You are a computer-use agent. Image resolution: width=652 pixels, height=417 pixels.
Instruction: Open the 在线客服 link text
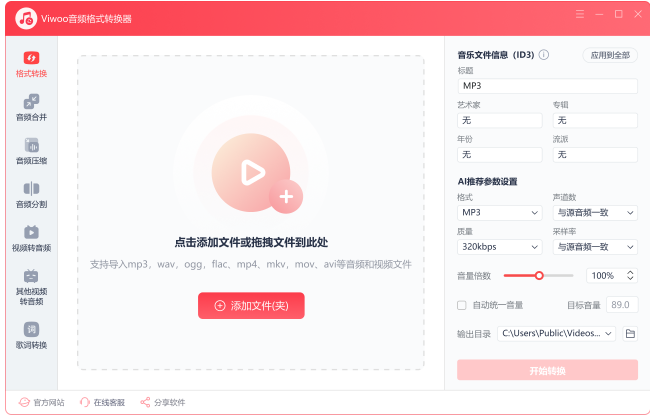(x=109, y=402)
